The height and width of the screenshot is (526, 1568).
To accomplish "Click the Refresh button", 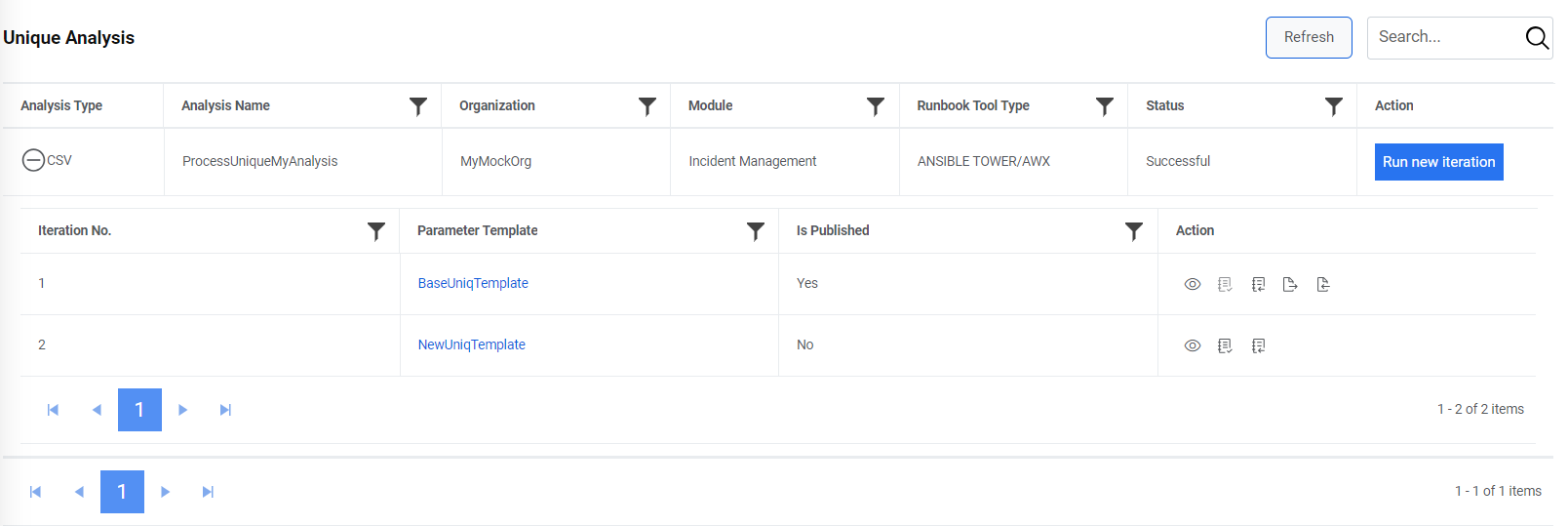I will click(x=1308, y=37).
